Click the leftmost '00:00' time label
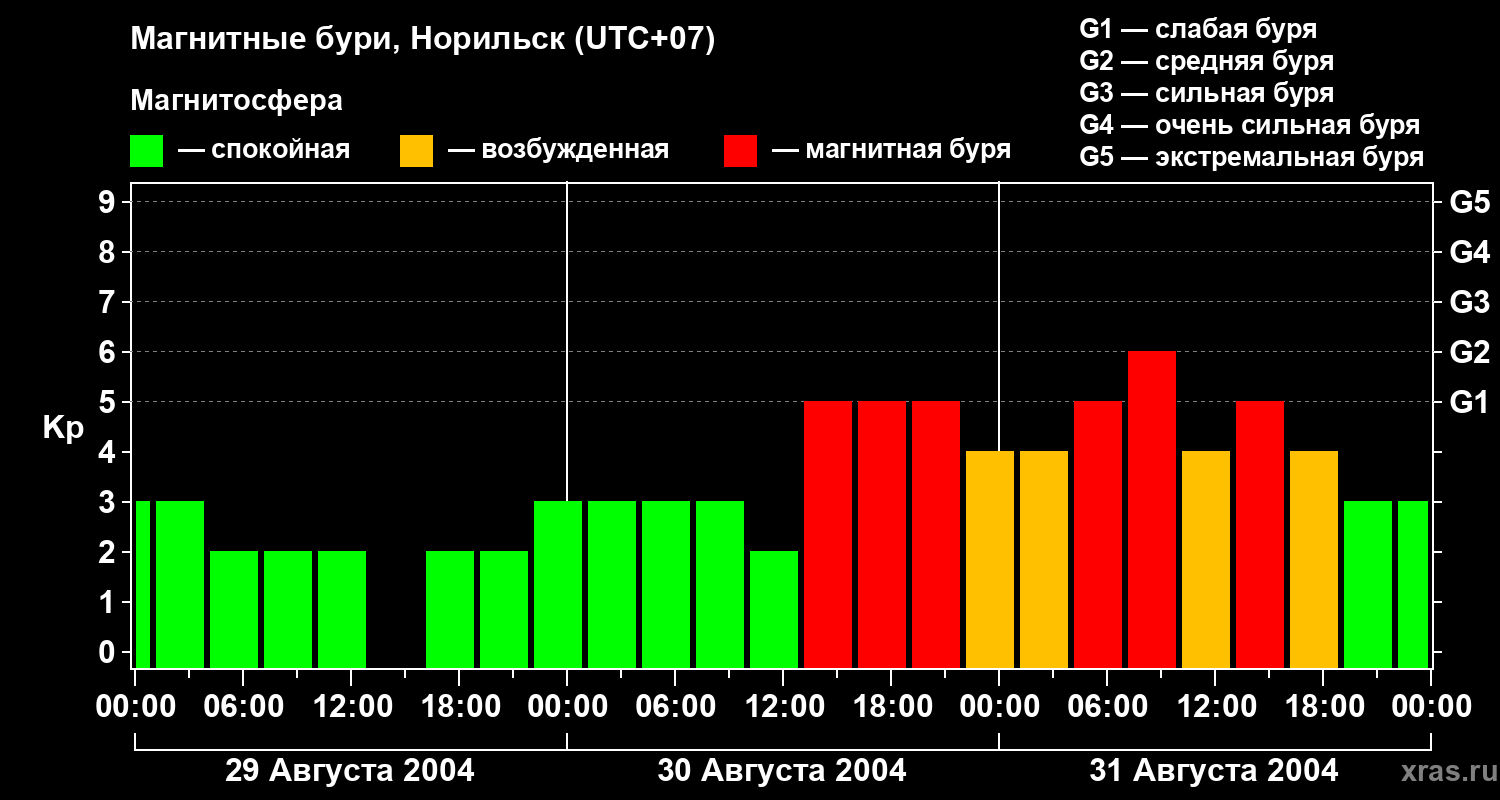1500x800 pixels. pyautogui.click(x=135, y=706)
